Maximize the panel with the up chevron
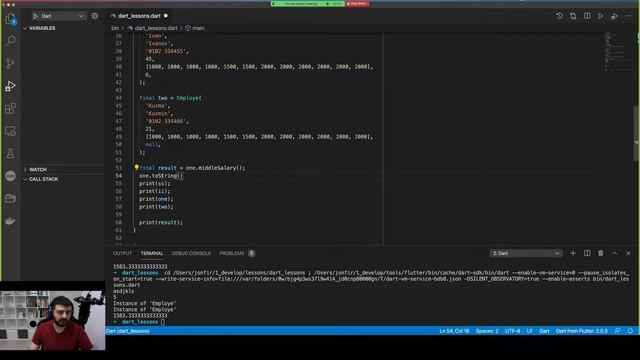 [x=615, y=253]
